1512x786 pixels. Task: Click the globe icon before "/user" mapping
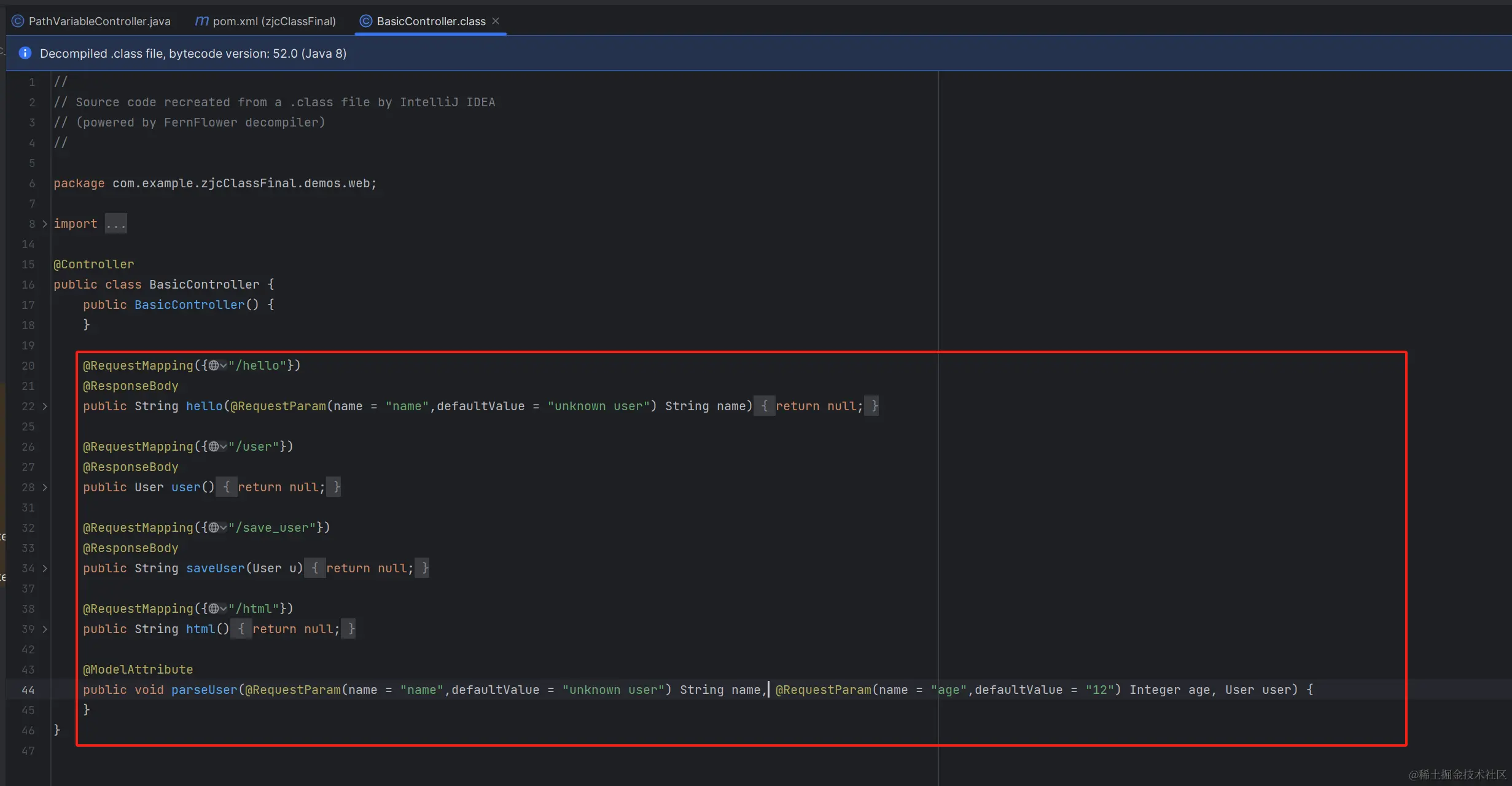tap(214, 446)
